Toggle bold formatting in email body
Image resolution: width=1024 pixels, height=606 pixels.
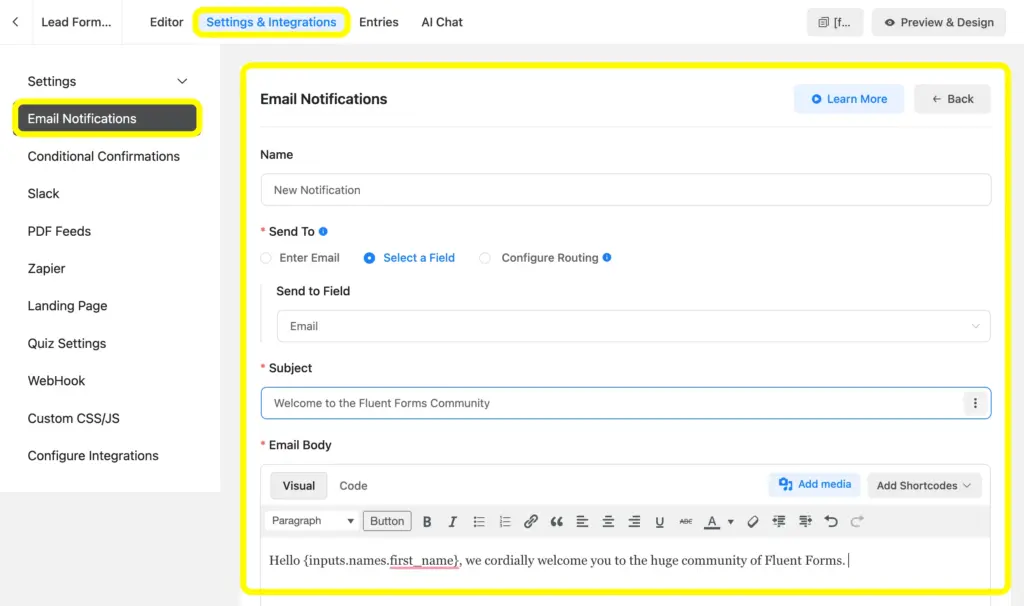click(426, 521)
